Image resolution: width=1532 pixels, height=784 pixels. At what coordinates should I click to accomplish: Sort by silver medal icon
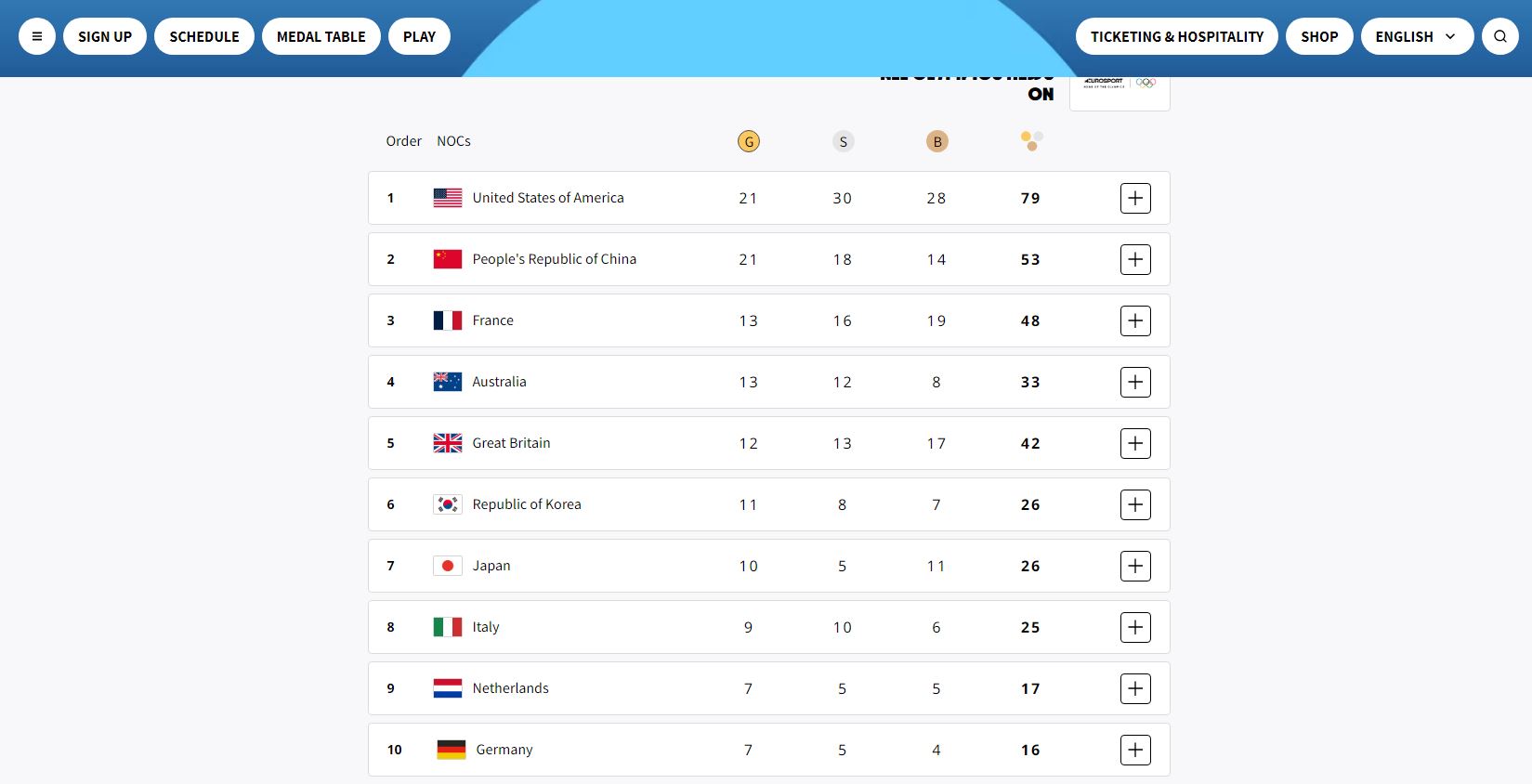(x=843, y=141)
